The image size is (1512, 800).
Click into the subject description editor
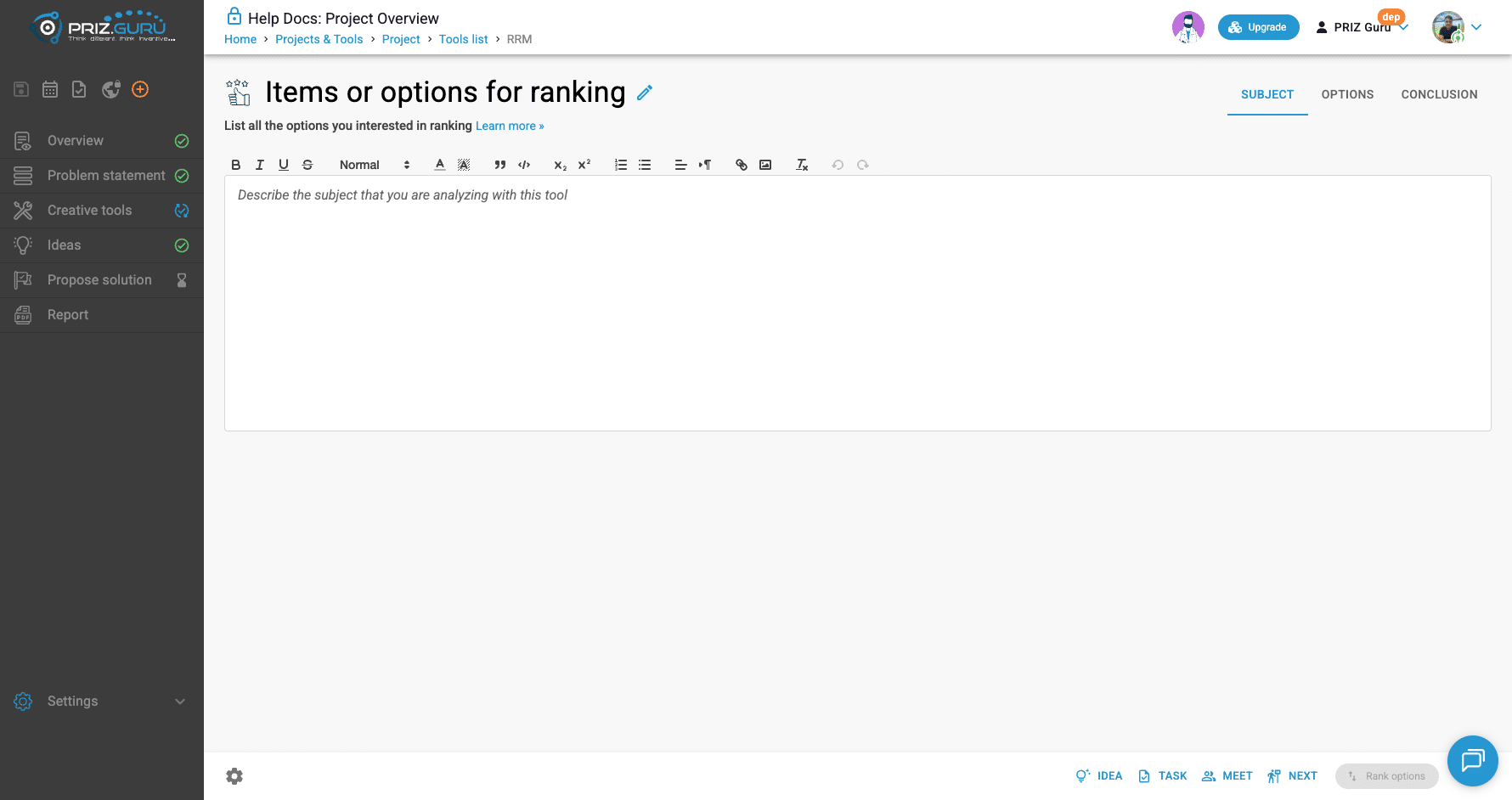coord(858,303)
